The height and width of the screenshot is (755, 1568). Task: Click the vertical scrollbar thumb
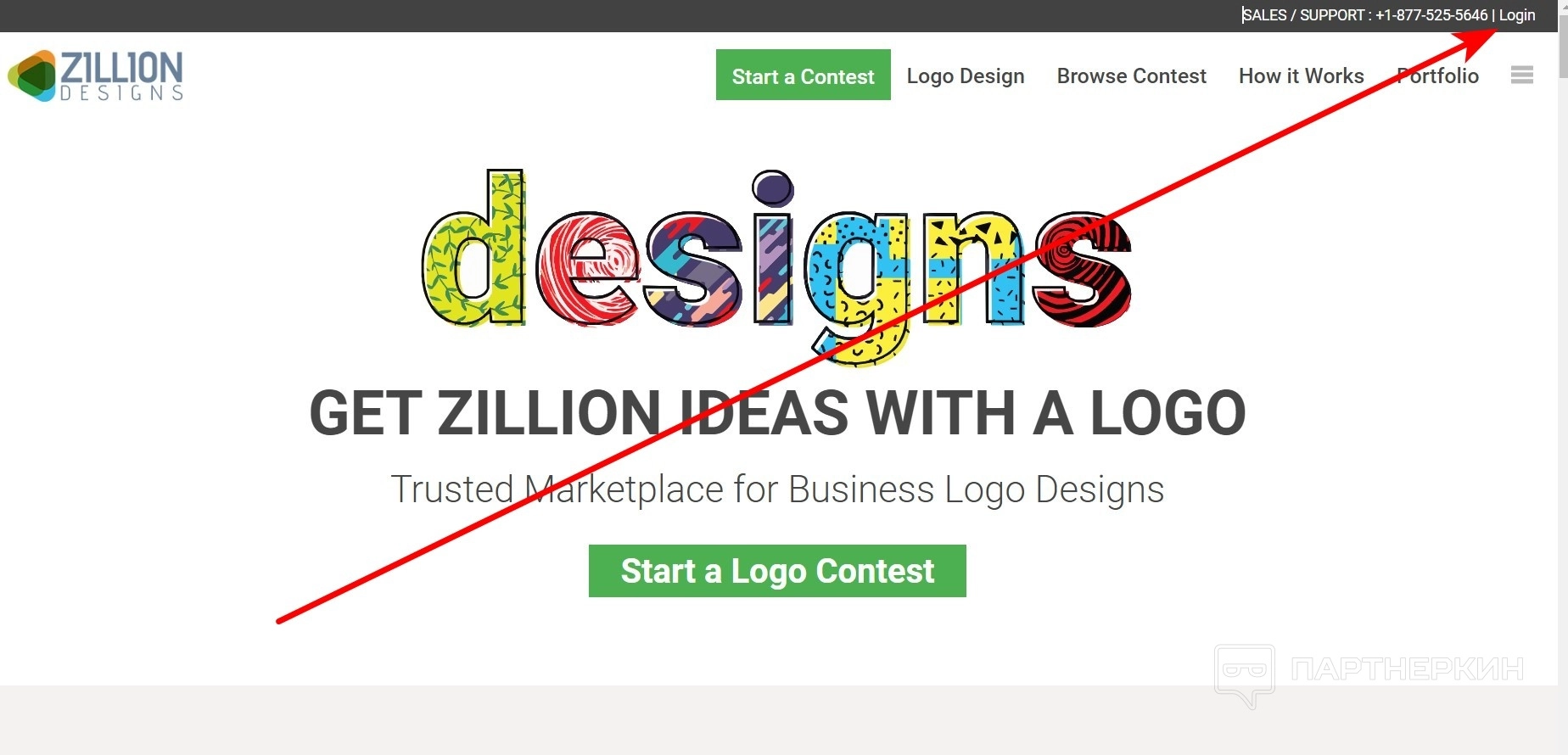pyautogui.click(x=1563, y=47)
